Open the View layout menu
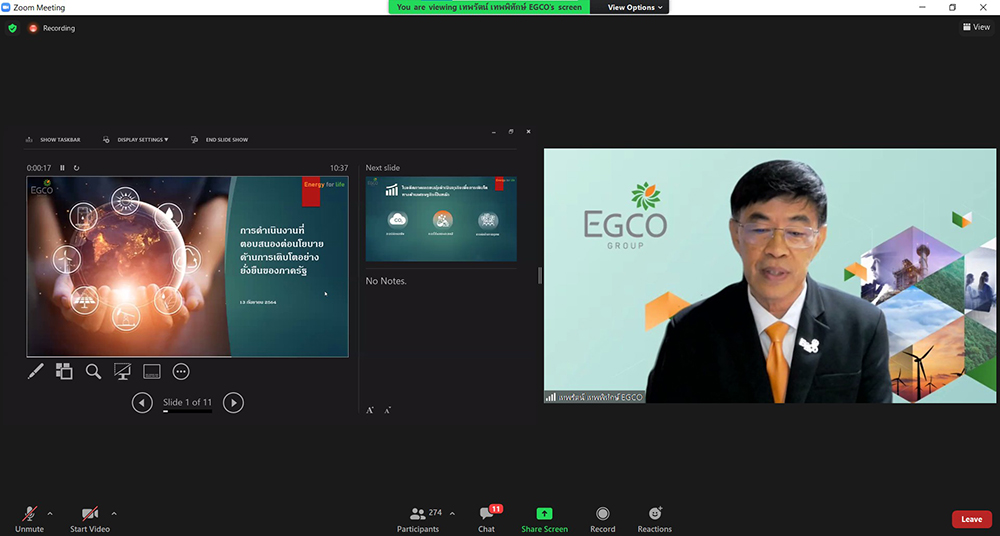This screenshot has width=1000, height=536. 976,27
